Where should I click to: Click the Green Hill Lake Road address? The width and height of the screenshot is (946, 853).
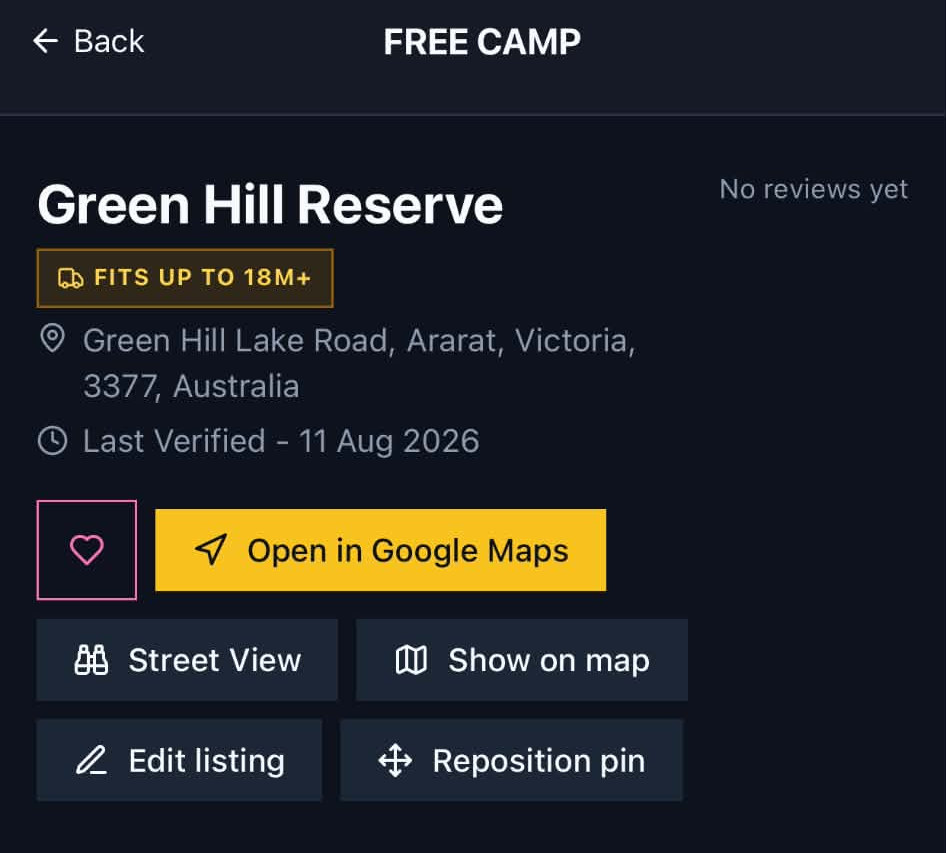360,363
